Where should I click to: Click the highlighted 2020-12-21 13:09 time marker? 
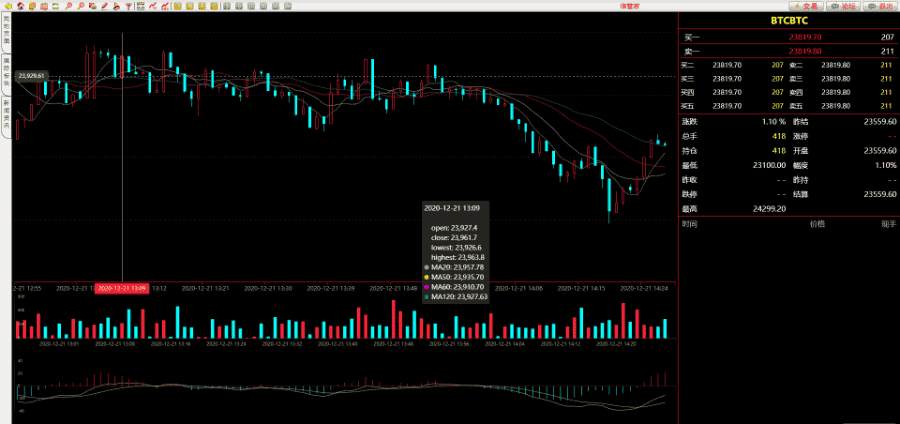[122, 288]
